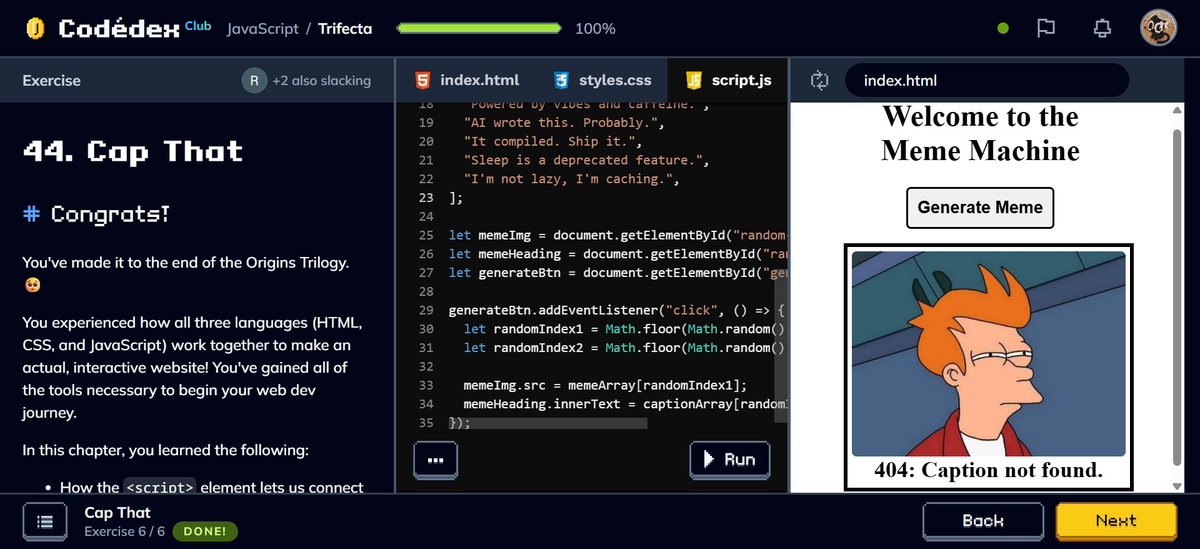The width and height of the screenshot is (1200, 549).
Task: Click the 'Exercise 6 / 6' label
Action: tap(124, 531)
